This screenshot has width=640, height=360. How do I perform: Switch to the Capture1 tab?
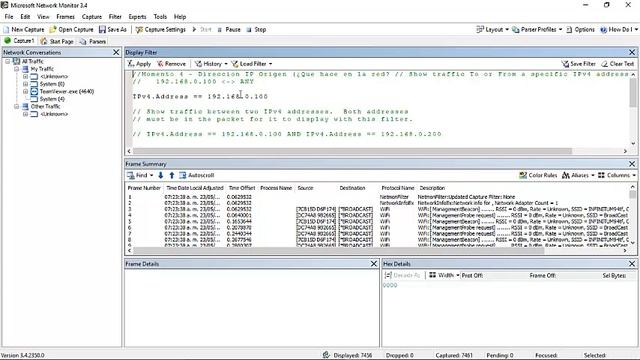point(19,41)
